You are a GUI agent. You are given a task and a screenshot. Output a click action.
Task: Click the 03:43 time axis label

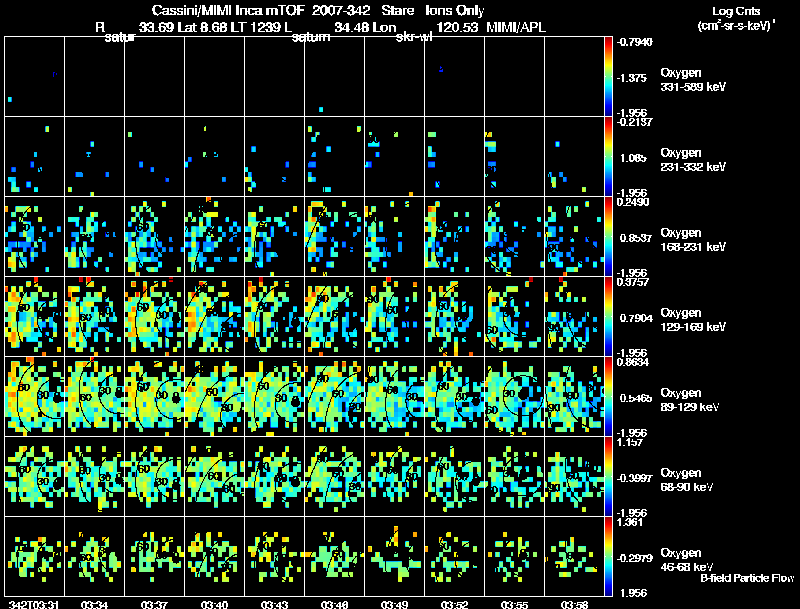pyautogui.click(x=274, y=605)
